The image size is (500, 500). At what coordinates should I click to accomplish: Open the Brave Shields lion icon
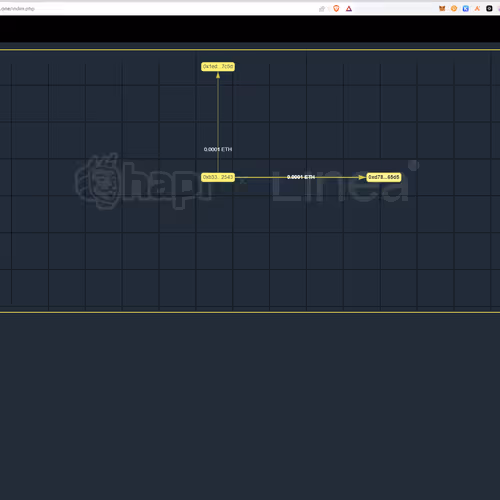(x=336, y=9)
